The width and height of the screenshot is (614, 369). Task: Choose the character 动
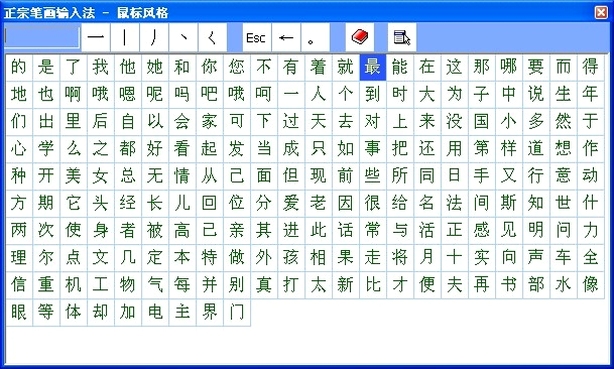pos(590,176)
